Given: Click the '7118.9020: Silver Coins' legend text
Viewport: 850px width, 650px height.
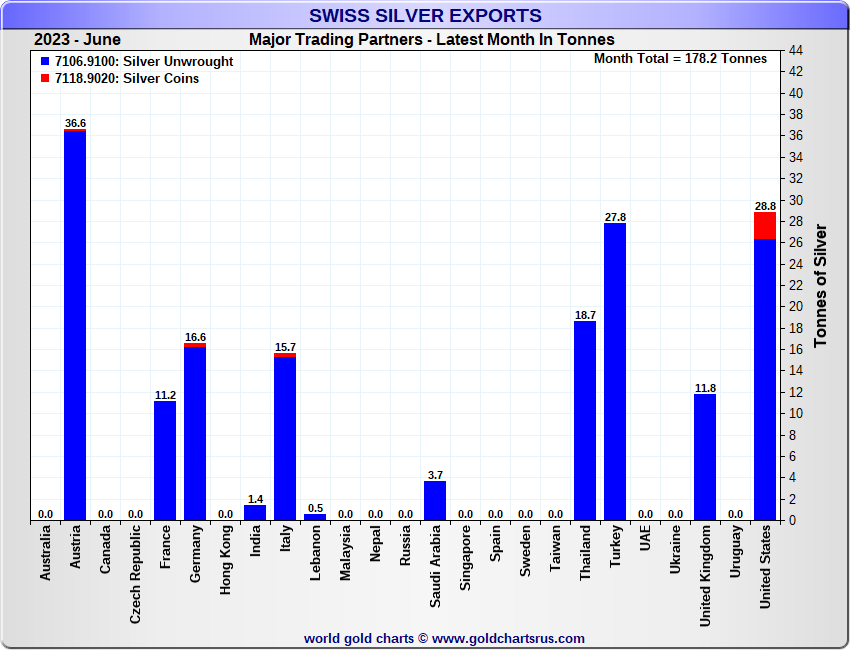Looking at the screenshot, I should (x=127, y=79).
